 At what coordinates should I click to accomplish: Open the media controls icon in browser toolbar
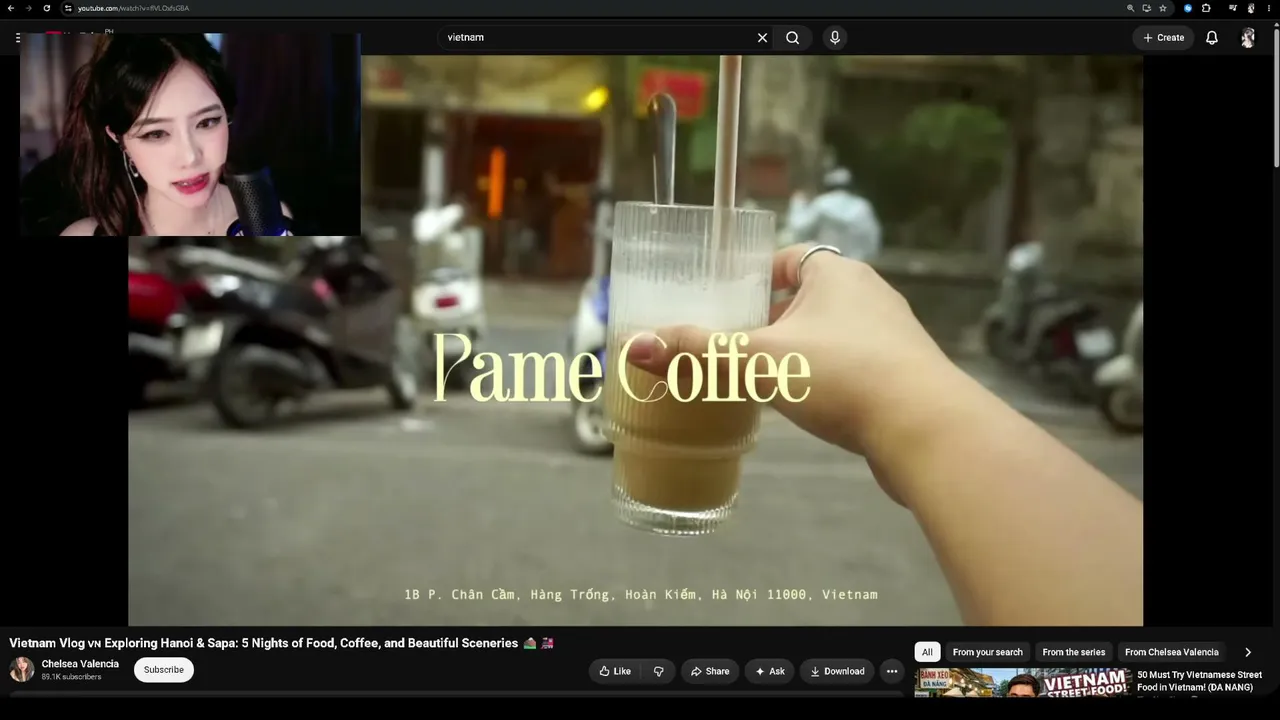coord(1233,8)
